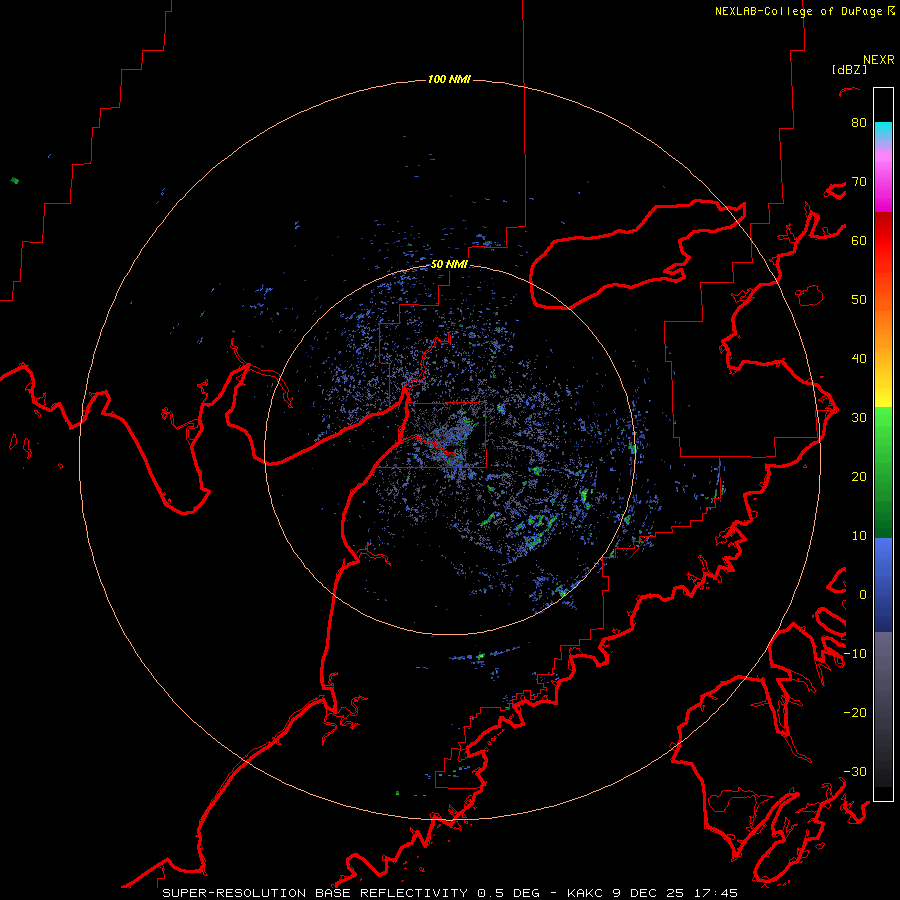Screen dimensions: 900x900
Task: Click the 100 NMI range ring label
Action: [x=449, y=79]
